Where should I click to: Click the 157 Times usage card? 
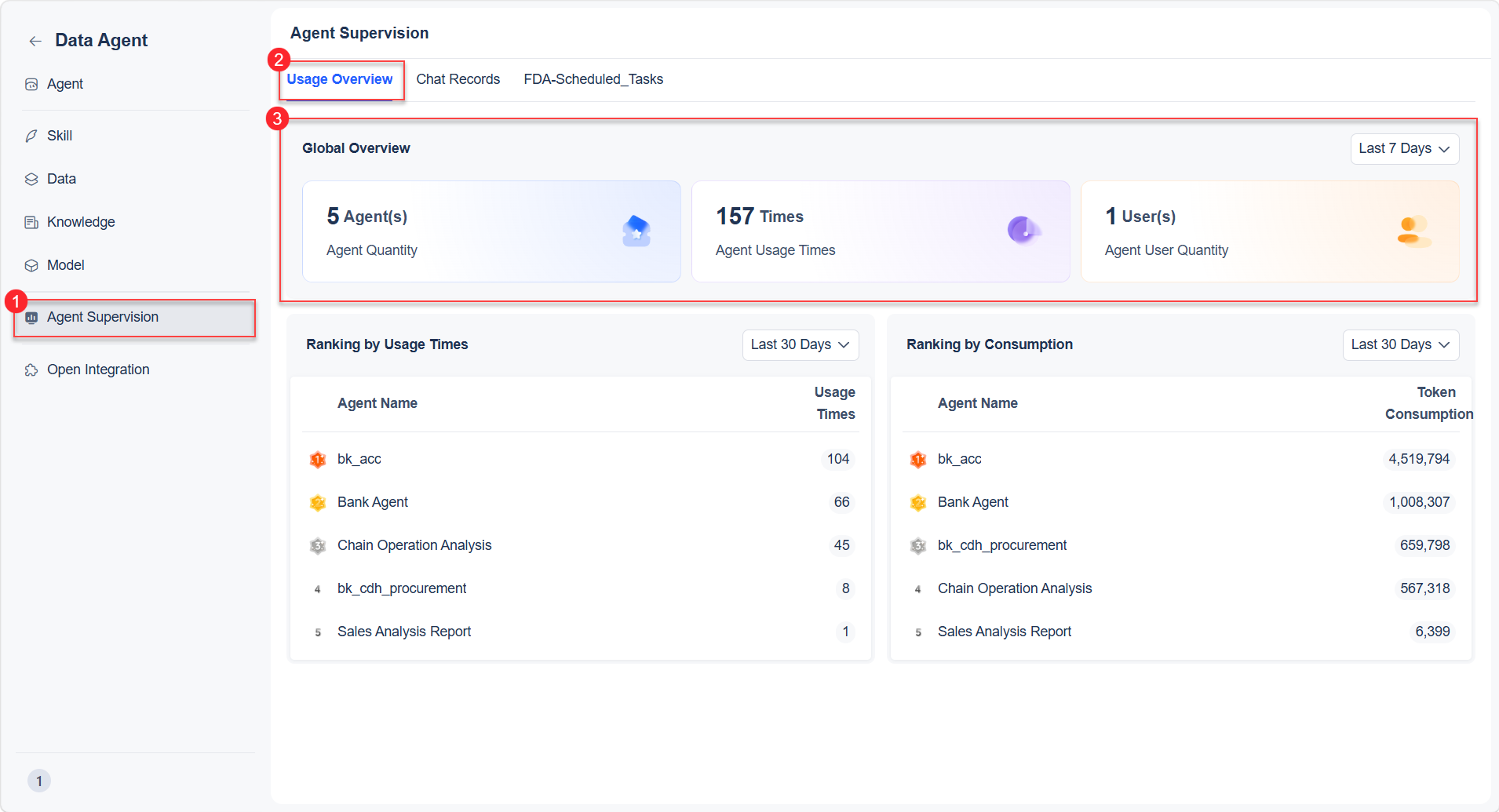pos(881,231)
